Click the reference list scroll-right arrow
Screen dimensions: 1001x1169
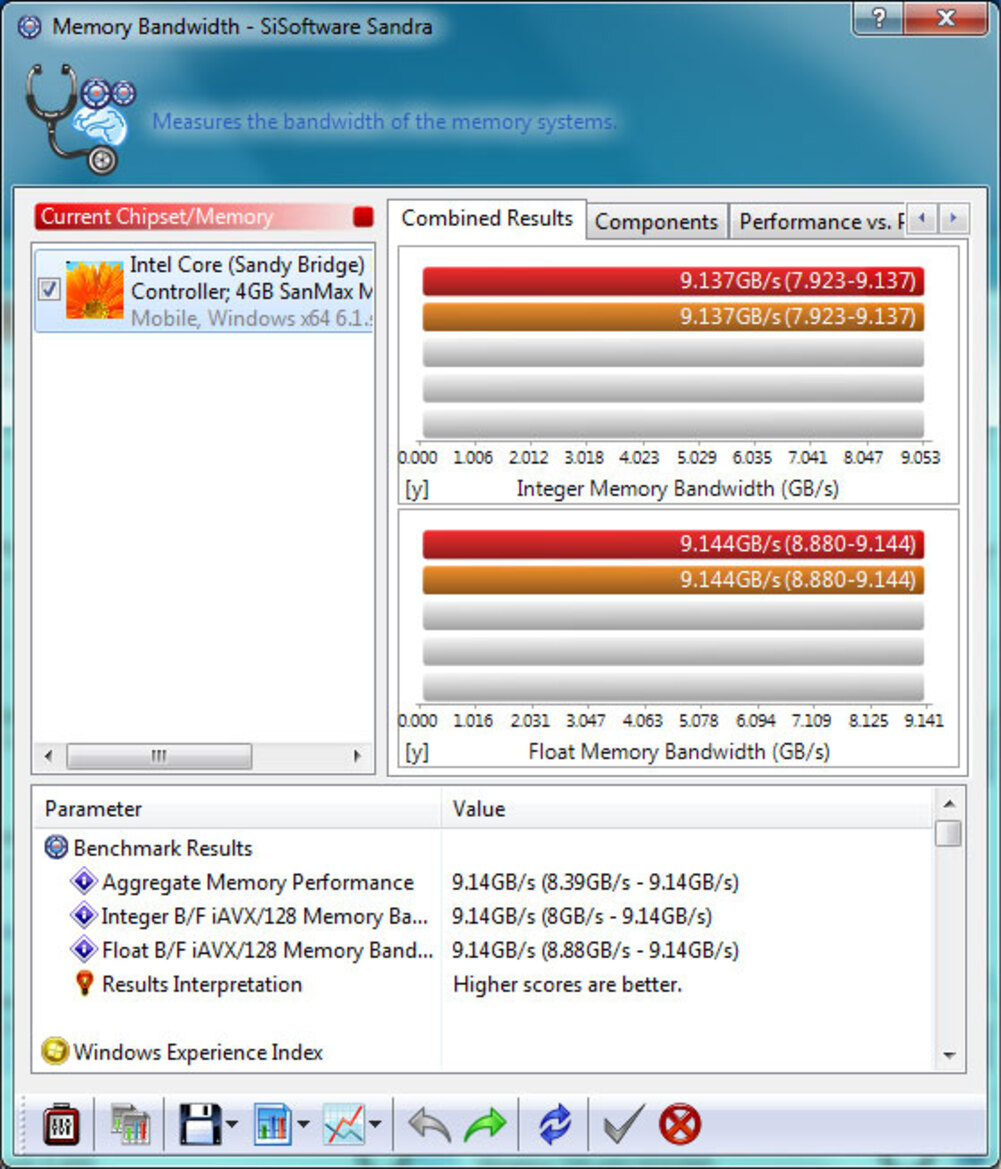point(358,756)
